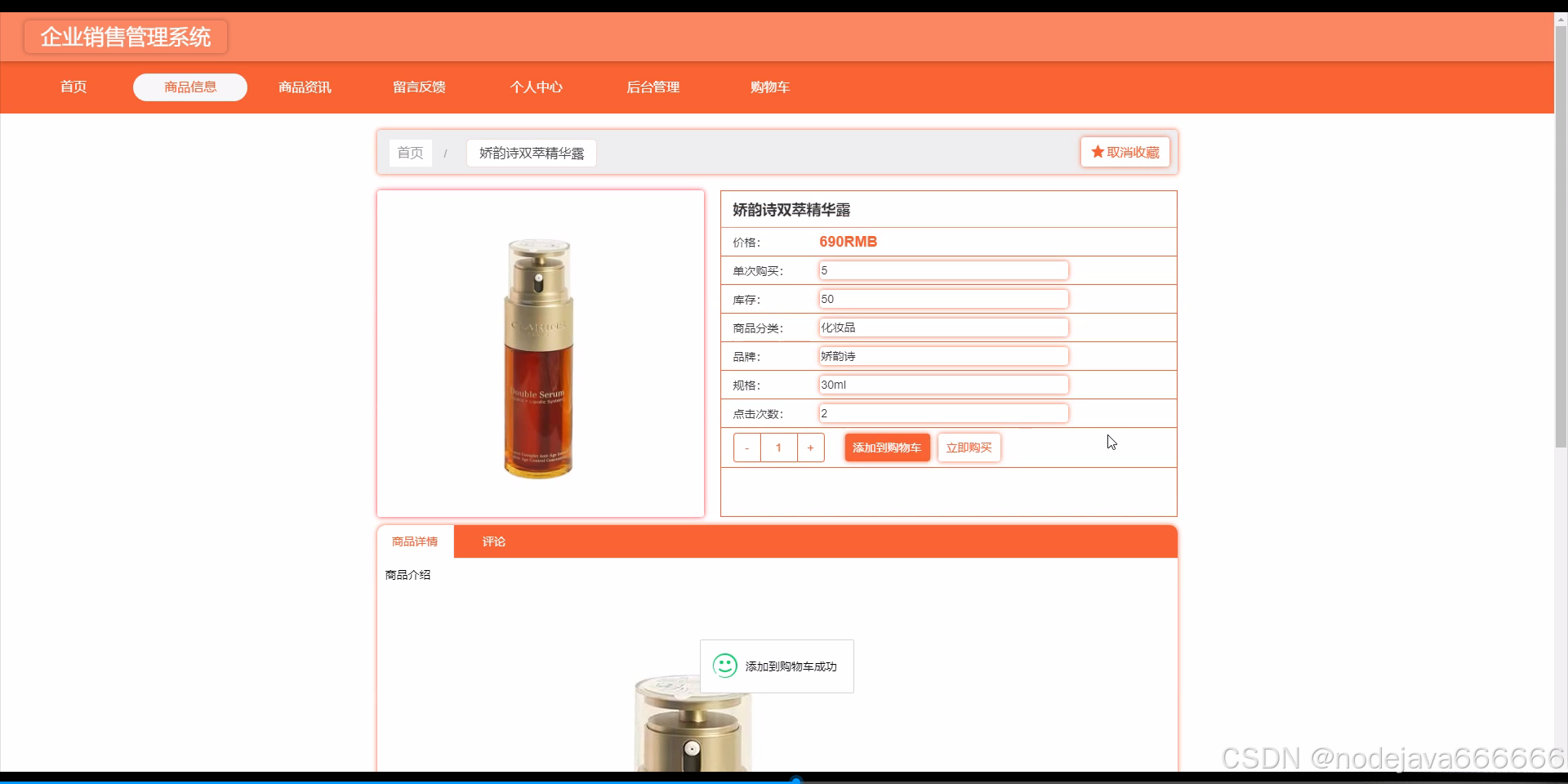
Task: Open the 商品资讯 navigation item
Action: click(x=305, y=87)
